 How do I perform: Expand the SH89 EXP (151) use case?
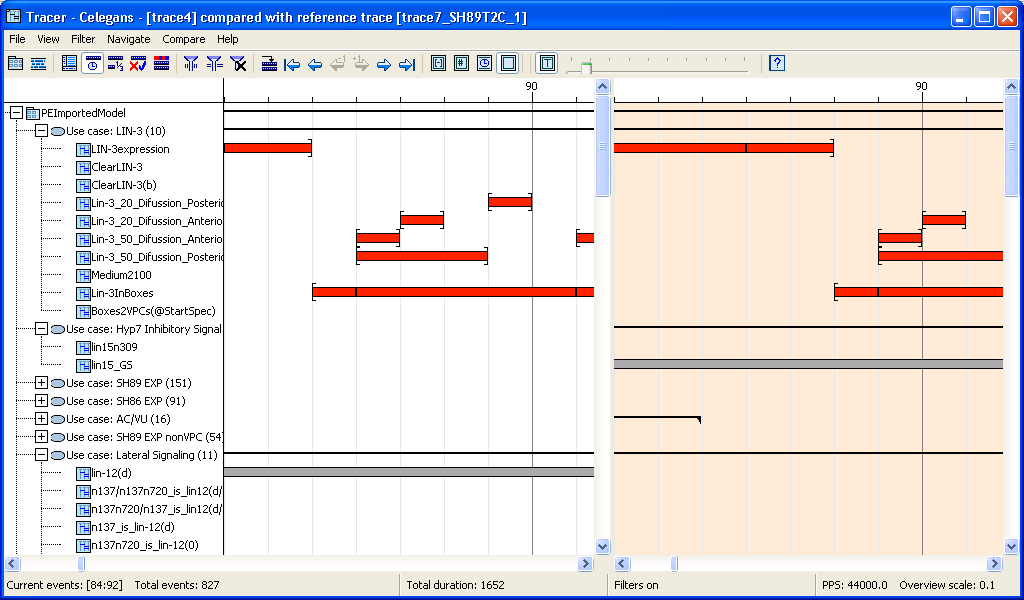[41, 383]
